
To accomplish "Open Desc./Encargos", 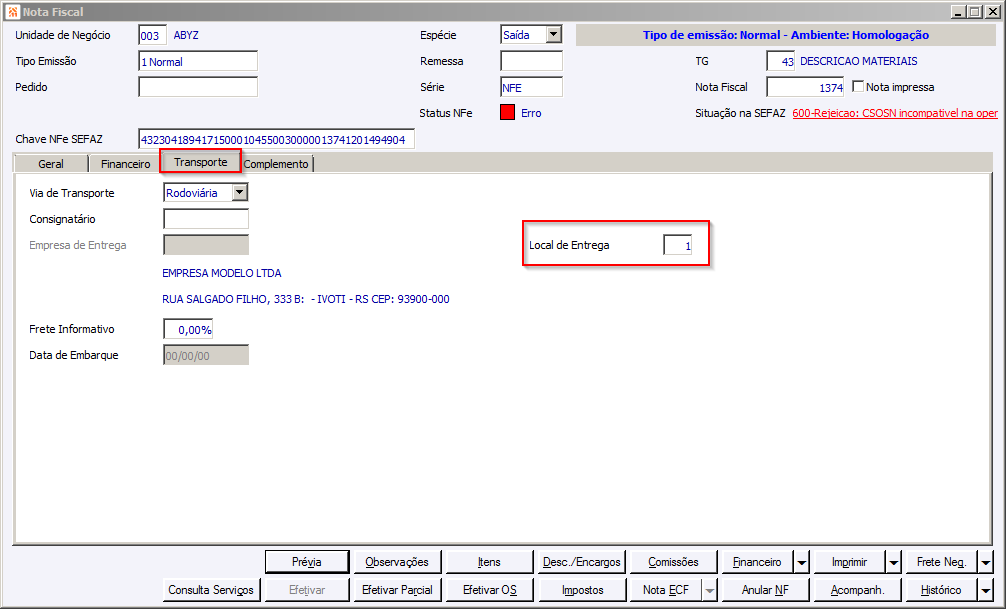I will pyautogui.click(x=581, y=562).
